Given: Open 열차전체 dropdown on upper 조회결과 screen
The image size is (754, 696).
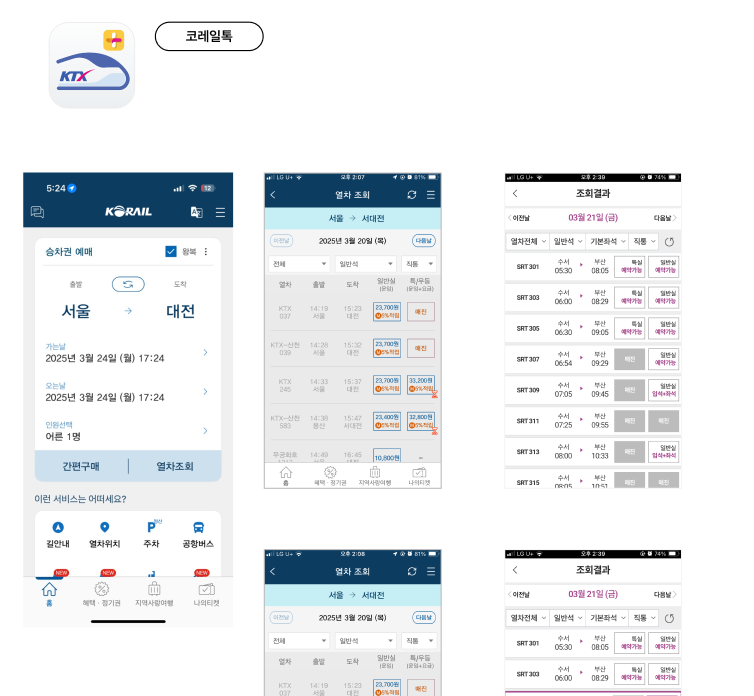Looking at the screenshot, I should (x=528, y=241).
